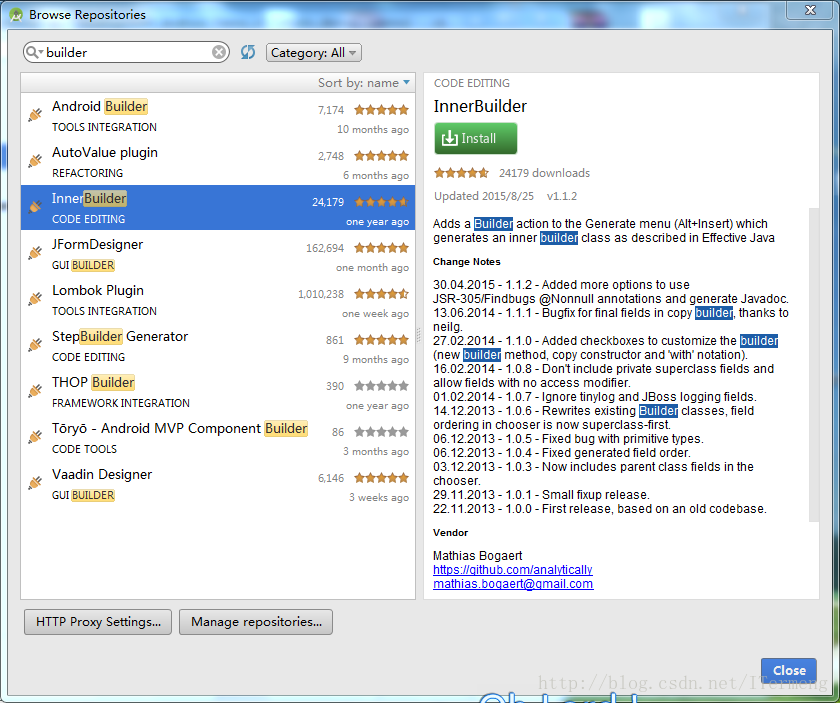840x703 pixels.
Task: Click the InnerBuilder detail panel star rating
Action: click(461, 173)
